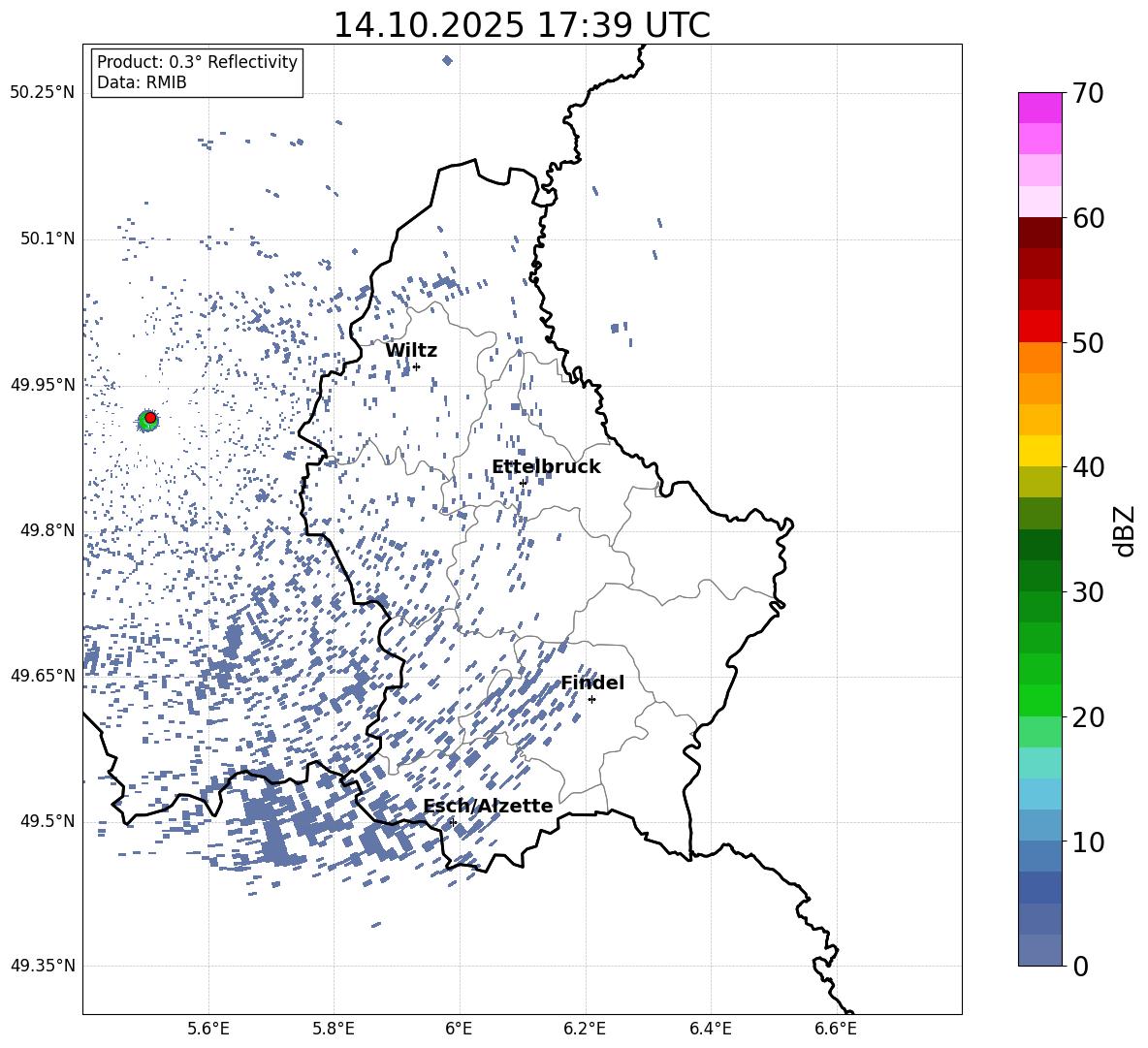The width and height of the screenshot is (1148, 1048).
Task: Click the 5.8°E longitude label
Action: pyautogui.click(x=334, y=1029)
